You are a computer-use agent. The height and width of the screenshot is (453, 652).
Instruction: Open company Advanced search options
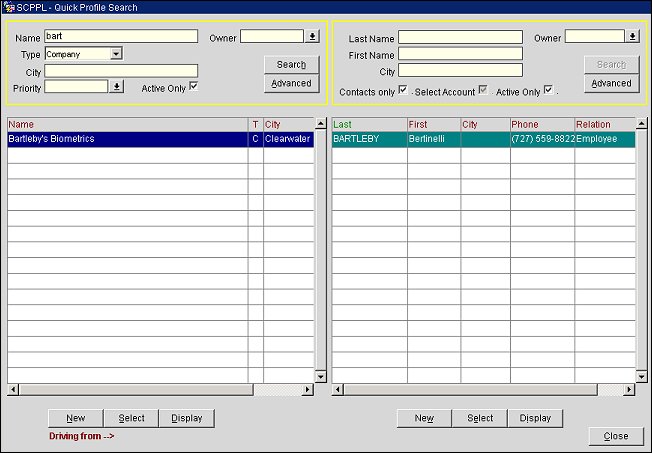tap(291, 84)
